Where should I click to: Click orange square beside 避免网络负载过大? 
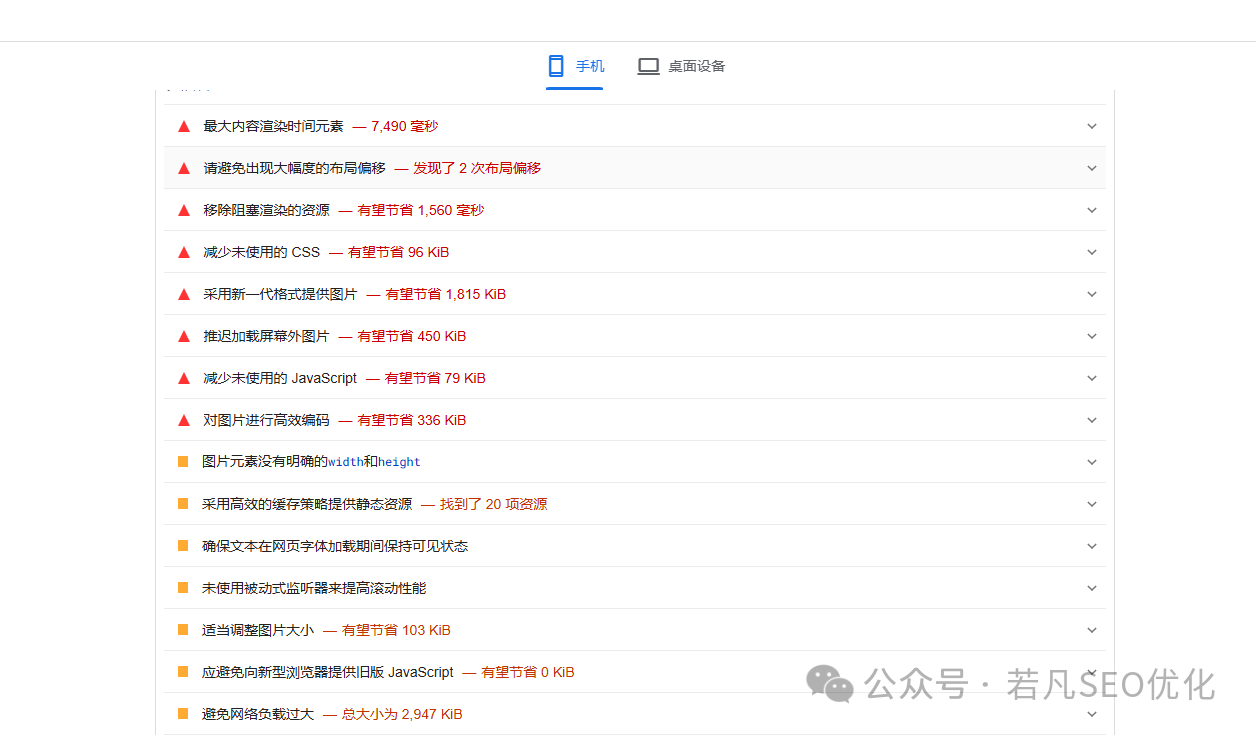click(183, 714)
